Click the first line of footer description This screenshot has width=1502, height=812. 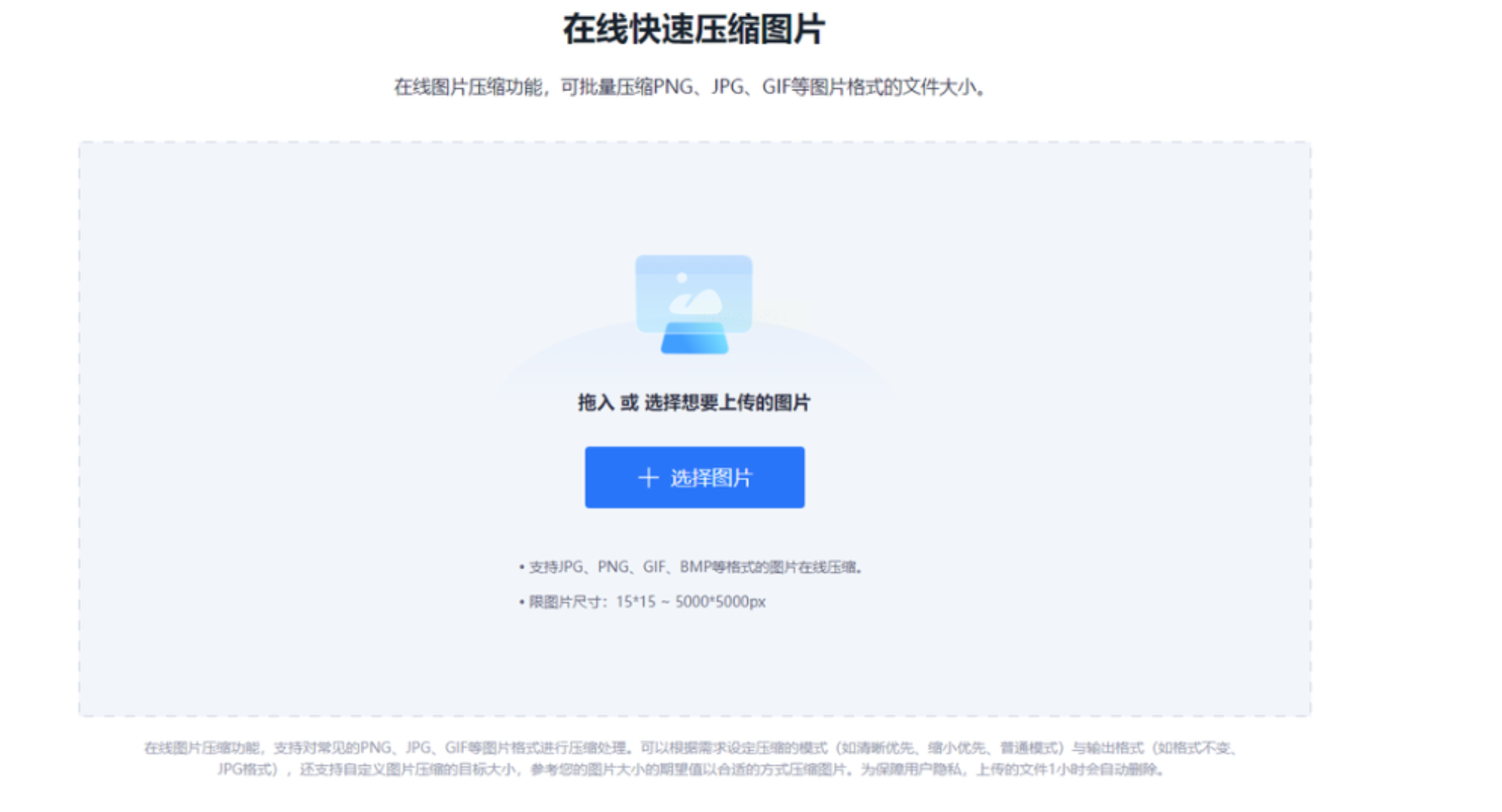pyautogui.click(x=690, y=748)
